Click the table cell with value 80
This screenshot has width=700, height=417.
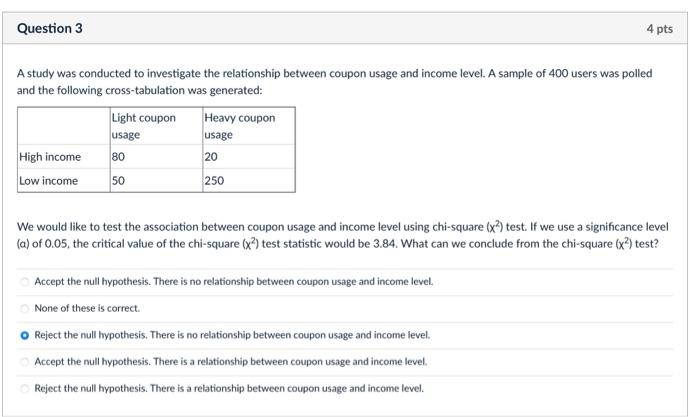click(156, 157)
